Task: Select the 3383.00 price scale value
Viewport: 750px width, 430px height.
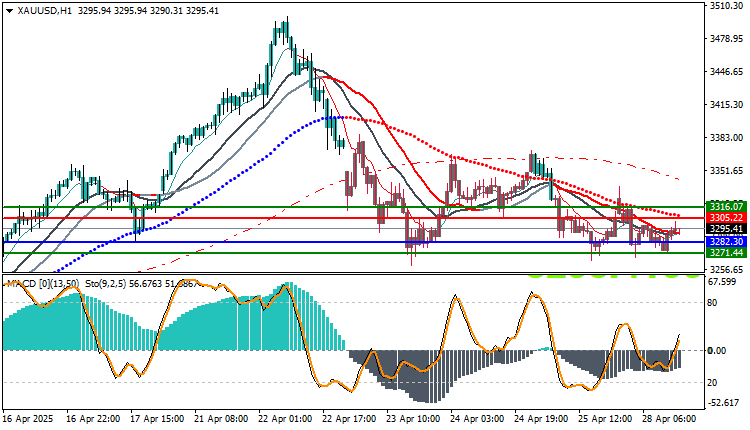Action: pos(726,138)
